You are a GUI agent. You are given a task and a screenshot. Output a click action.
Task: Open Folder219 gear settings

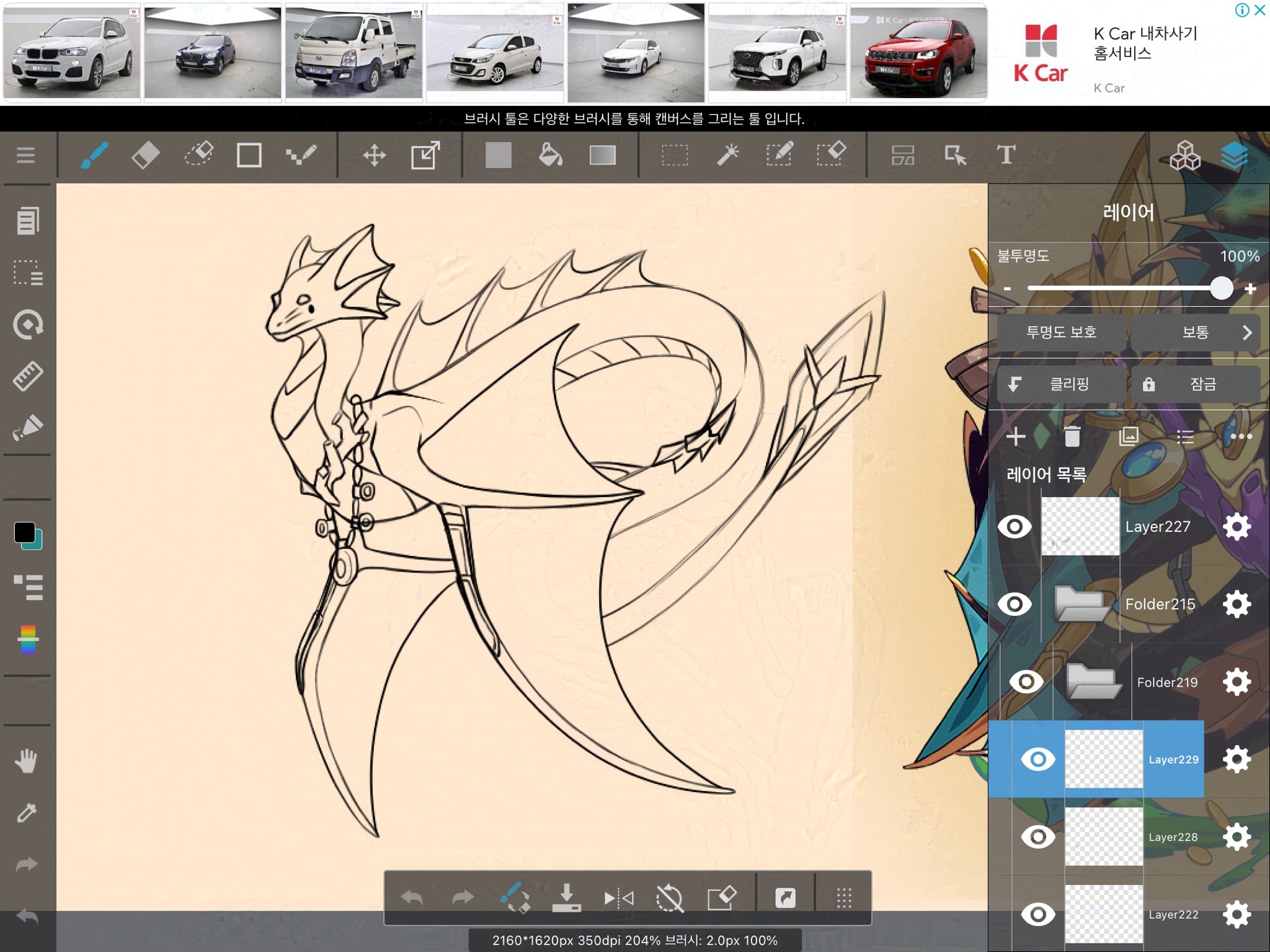[1237, 682]
